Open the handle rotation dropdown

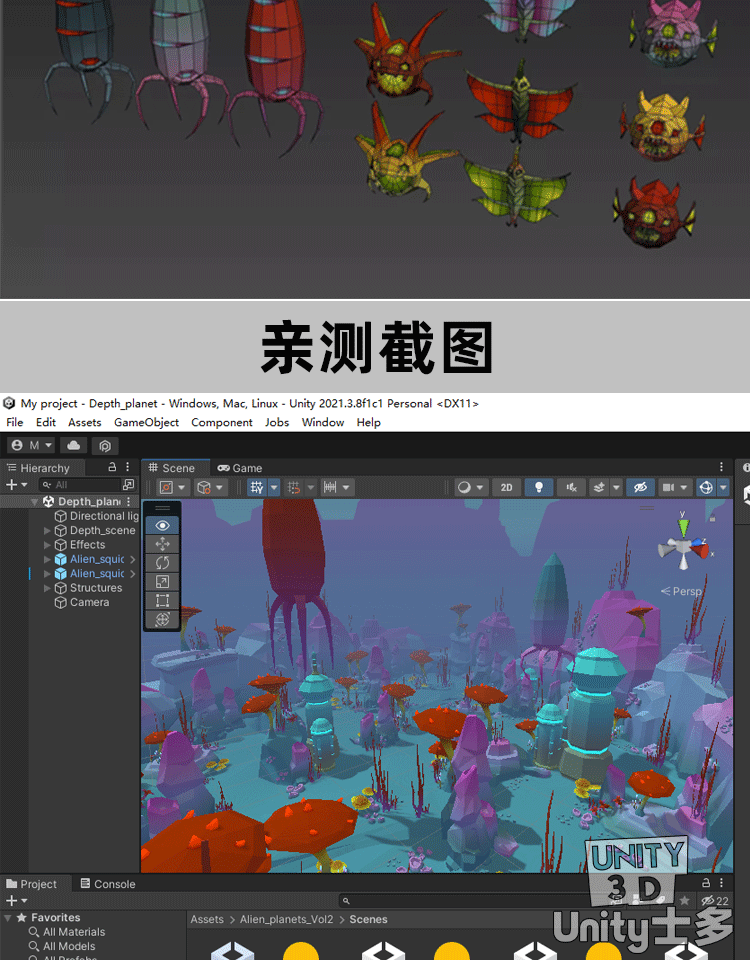tap(210, 487)
